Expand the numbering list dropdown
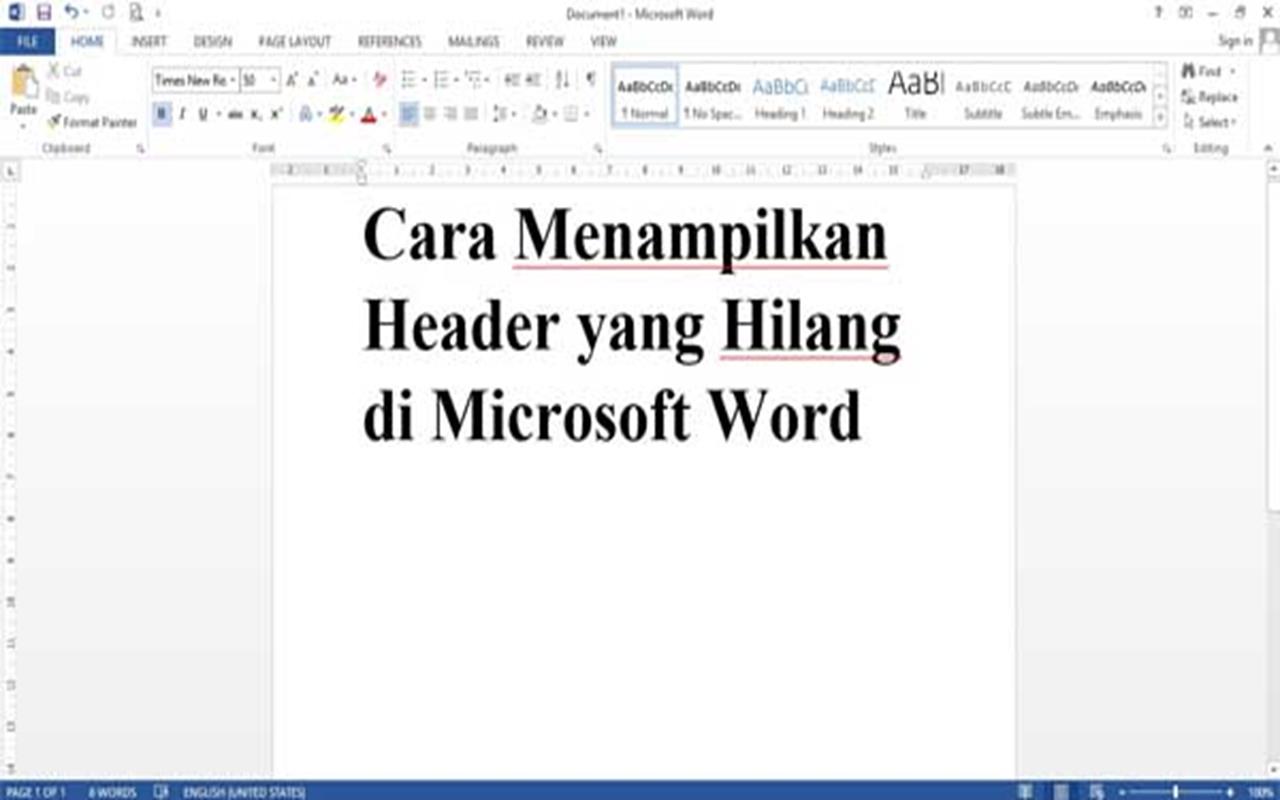This screenshot has width=1280, height=800. pos(457,80)
